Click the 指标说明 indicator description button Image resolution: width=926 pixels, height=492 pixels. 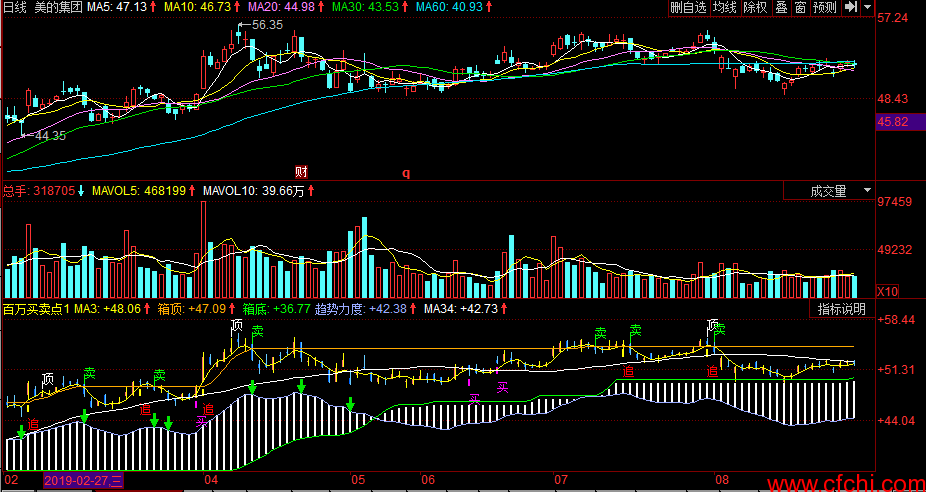842,309
